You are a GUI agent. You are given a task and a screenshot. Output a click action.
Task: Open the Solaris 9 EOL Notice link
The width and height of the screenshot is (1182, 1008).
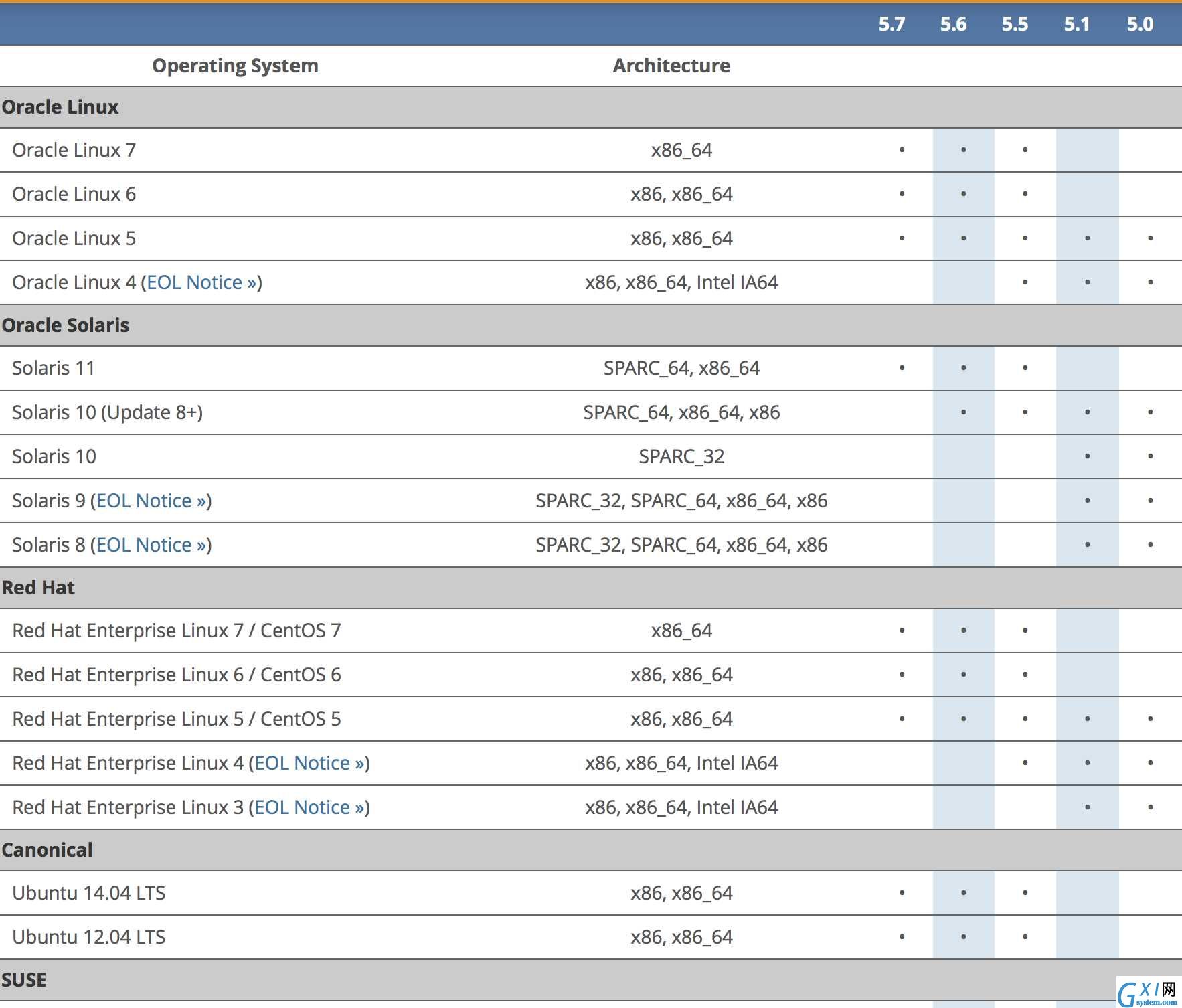tap(152, 501)
